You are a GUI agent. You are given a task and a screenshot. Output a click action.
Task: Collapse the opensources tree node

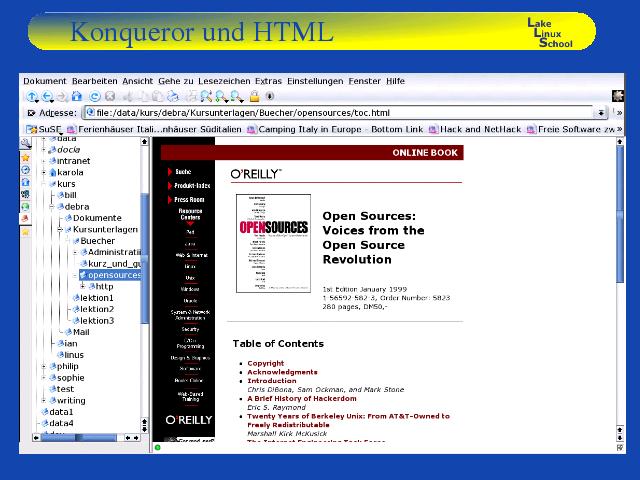(75, 275)
